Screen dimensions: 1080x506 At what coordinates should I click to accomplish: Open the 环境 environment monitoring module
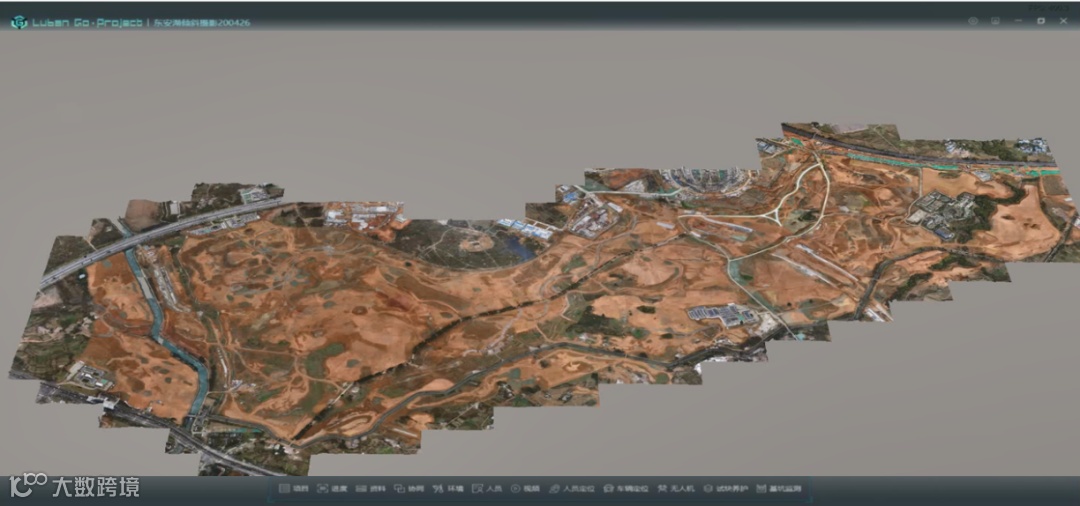click(448, 489)
